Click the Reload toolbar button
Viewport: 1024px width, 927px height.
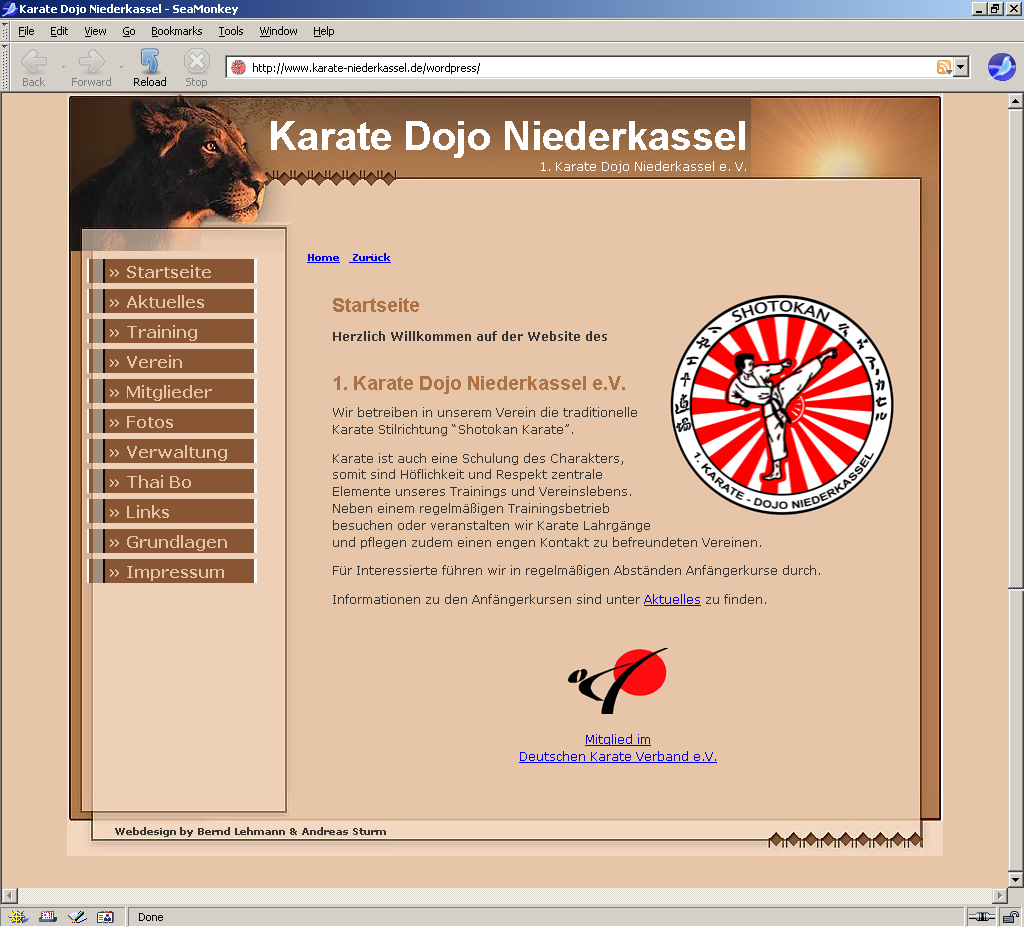(149, 67)
